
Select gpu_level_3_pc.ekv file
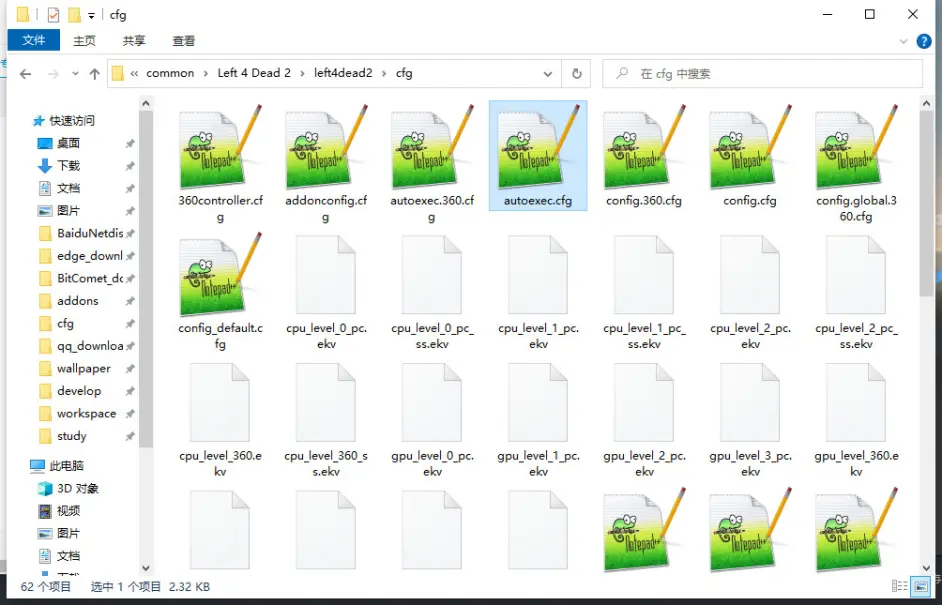tap(750, 403)
